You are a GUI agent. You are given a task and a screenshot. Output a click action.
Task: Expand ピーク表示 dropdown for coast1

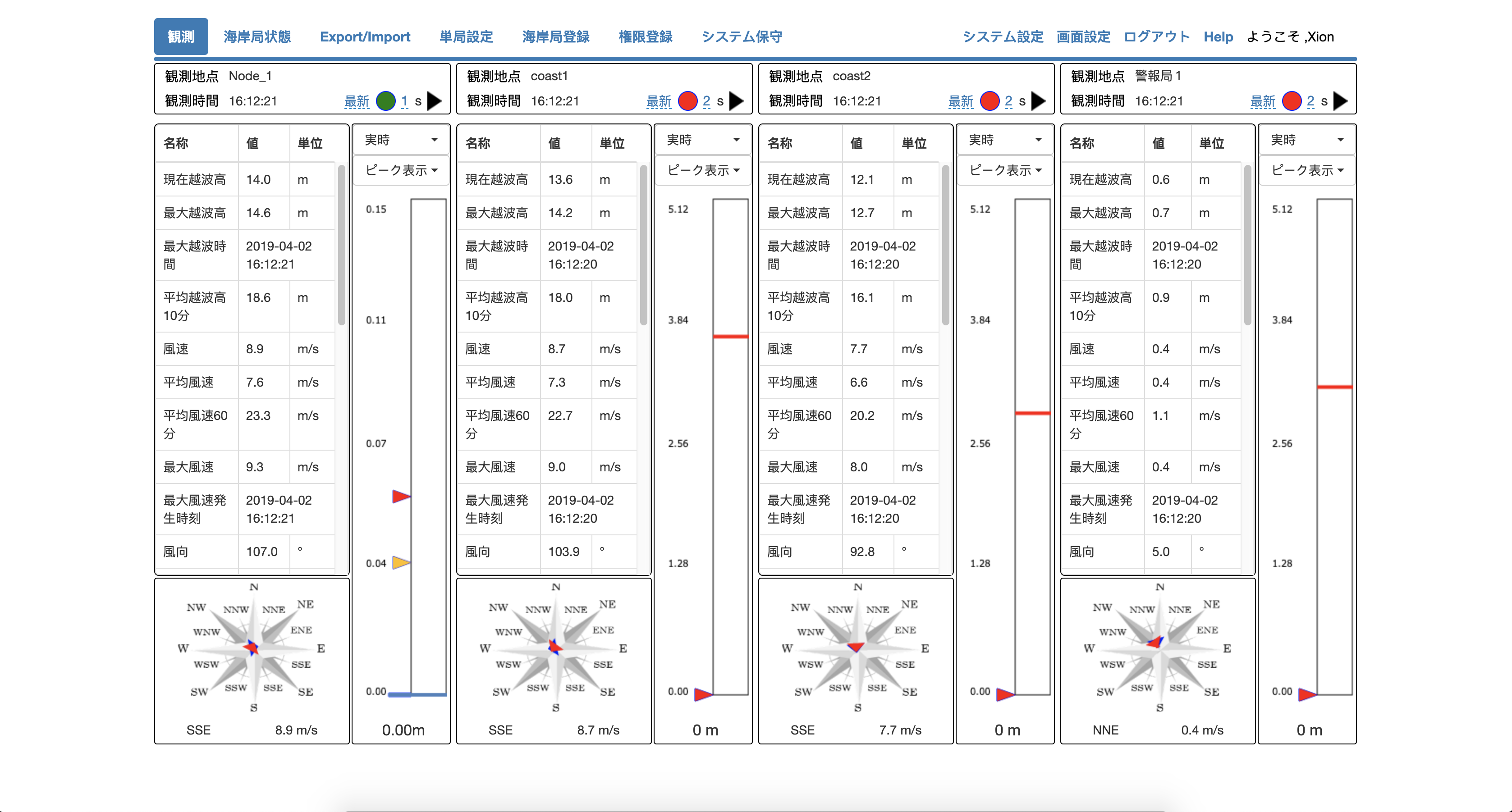(703, 170)
